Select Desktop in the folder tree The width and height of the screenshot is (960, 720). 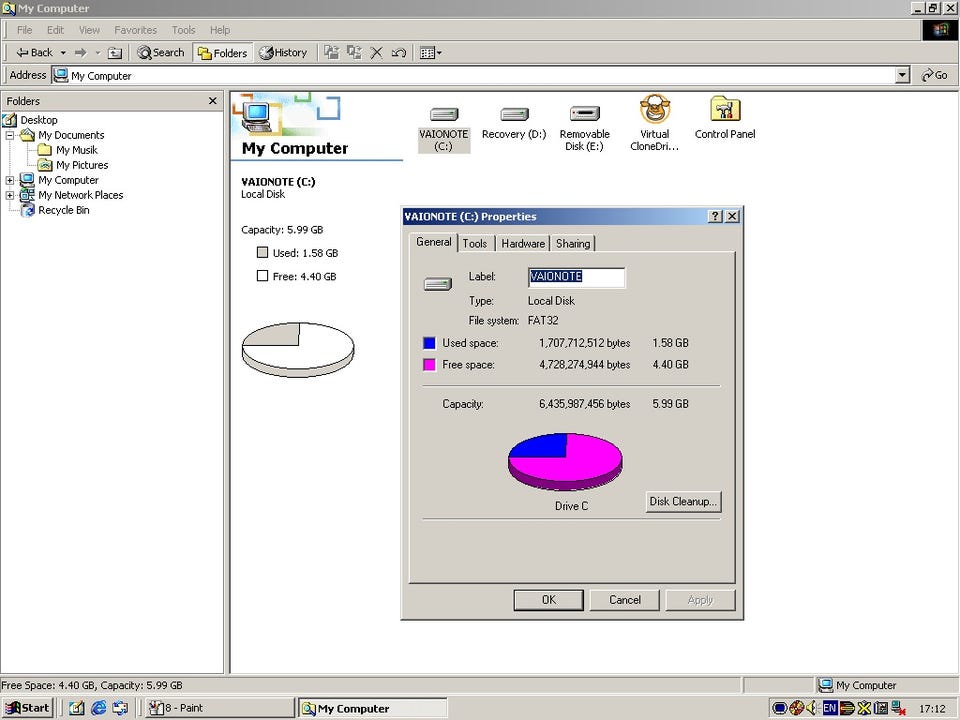pos(39,120)
